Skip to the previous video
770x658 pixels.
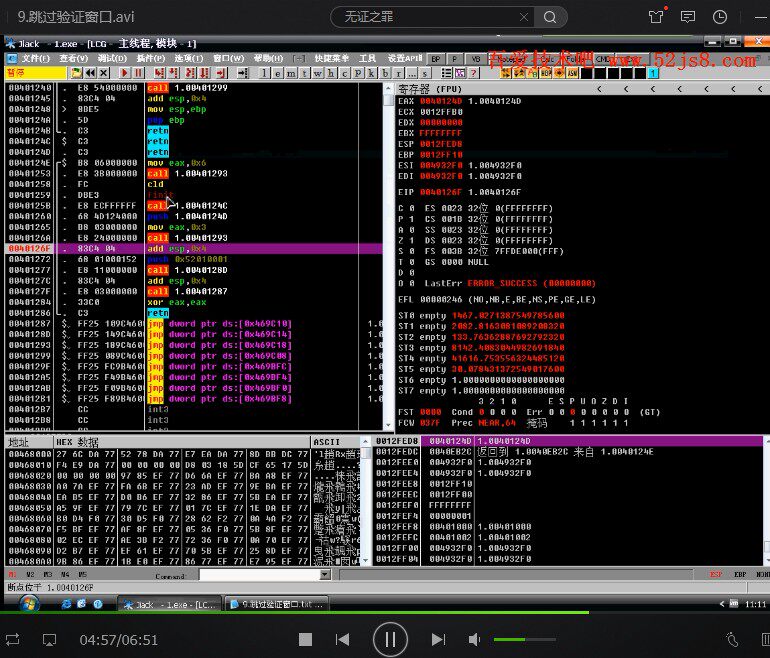point(342,639)
